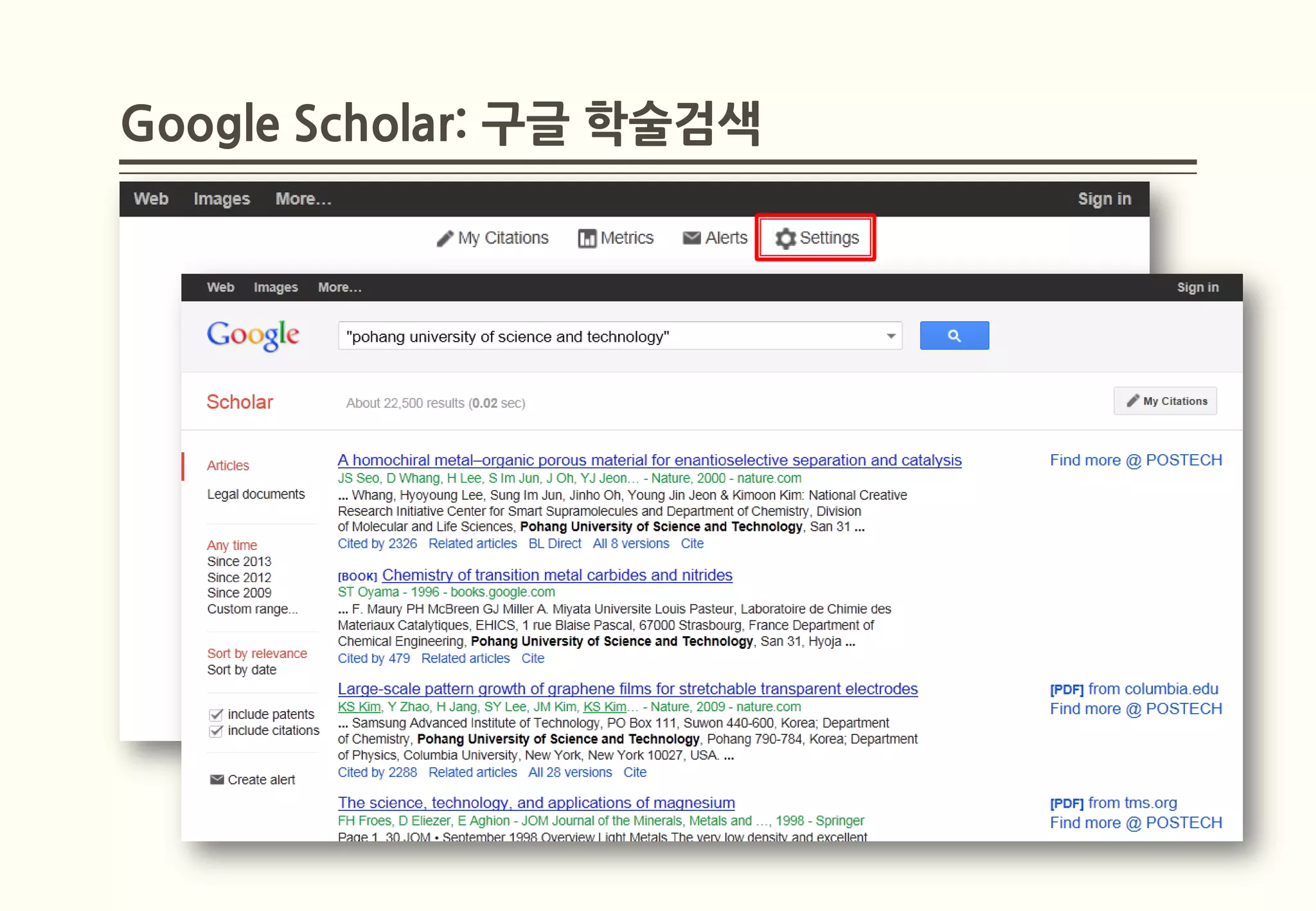1316x911 pixels.
Task: Click Cited by 2326
Action: [377, 544]
